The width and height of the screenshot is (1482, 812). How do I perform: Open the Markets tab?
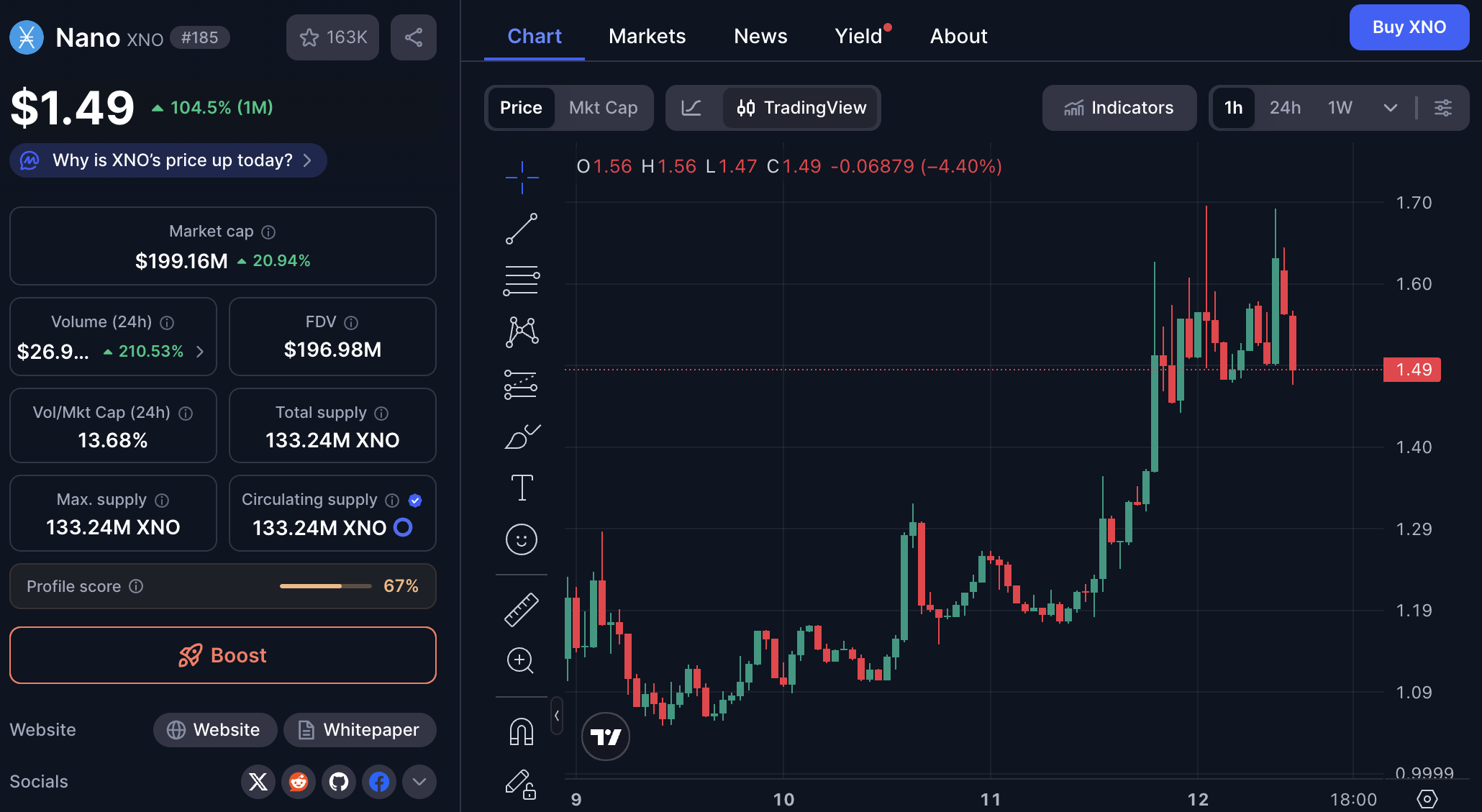tap(647, 36)
